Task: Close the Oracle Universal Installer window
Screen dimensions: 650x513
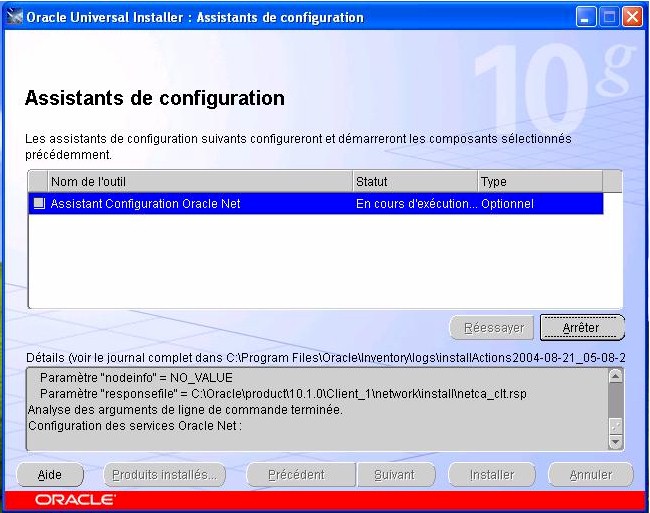Action: [x=632, y=17]
